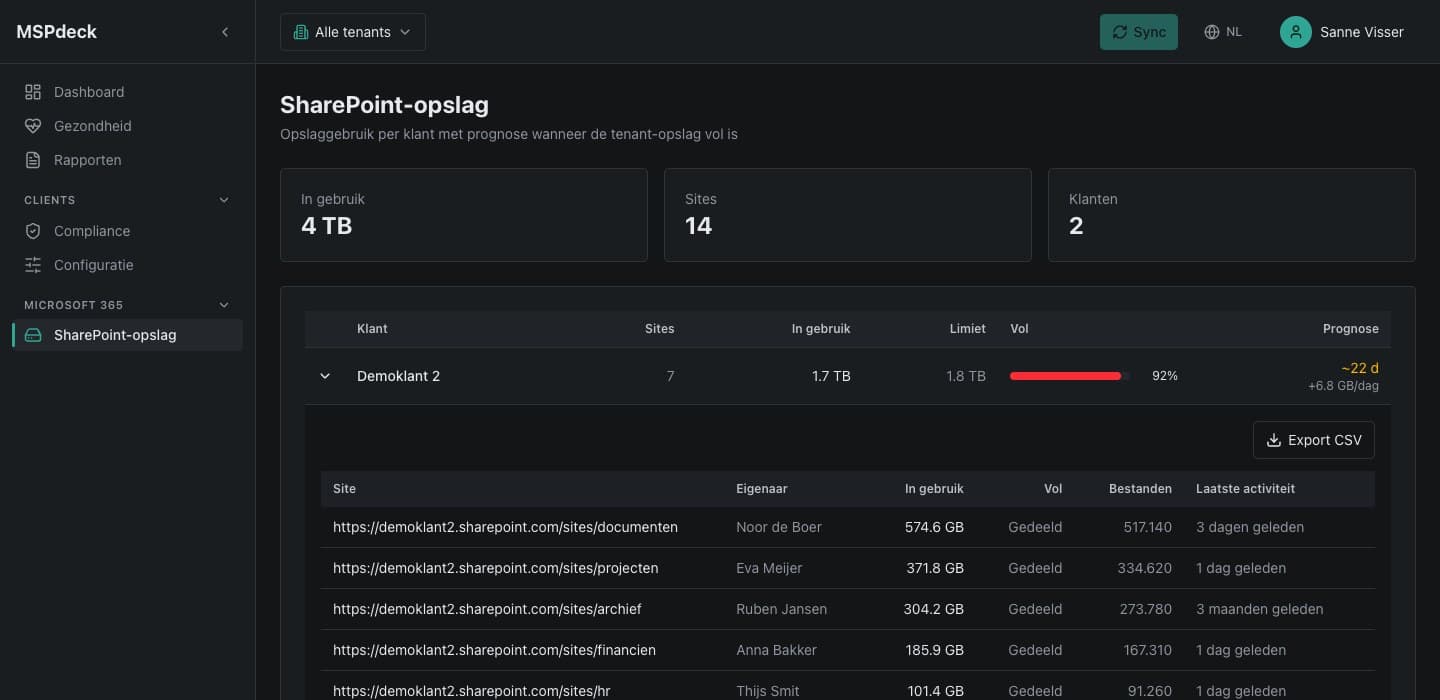Click the 574.6 GB usage value
Image resolution: width=1440 pixels, height=700 pixels.
934,527
